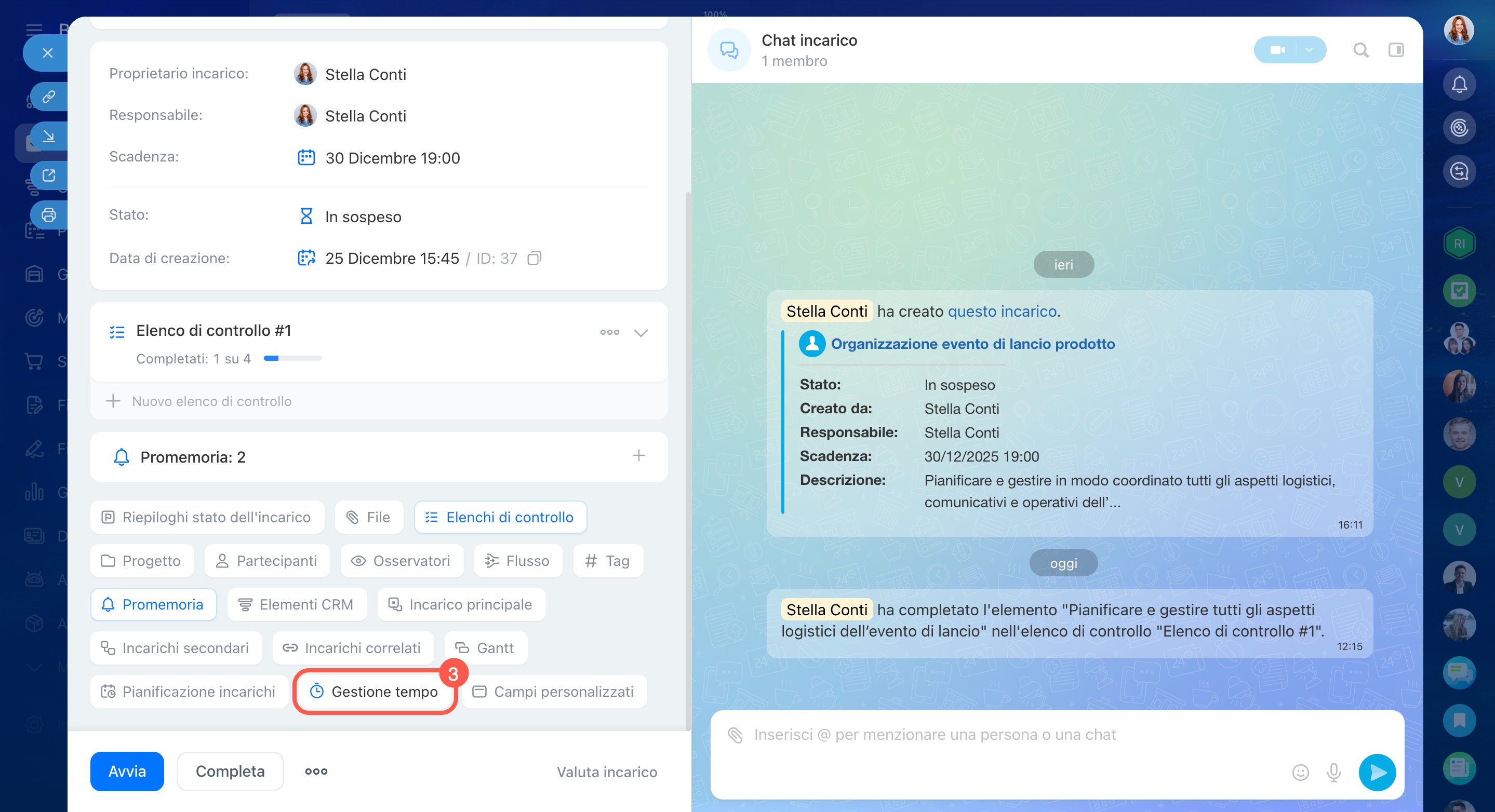Screen dimensions: 1495x812
Task: Open the notifications bell in right sidebar
Action: click(1459, 85)
